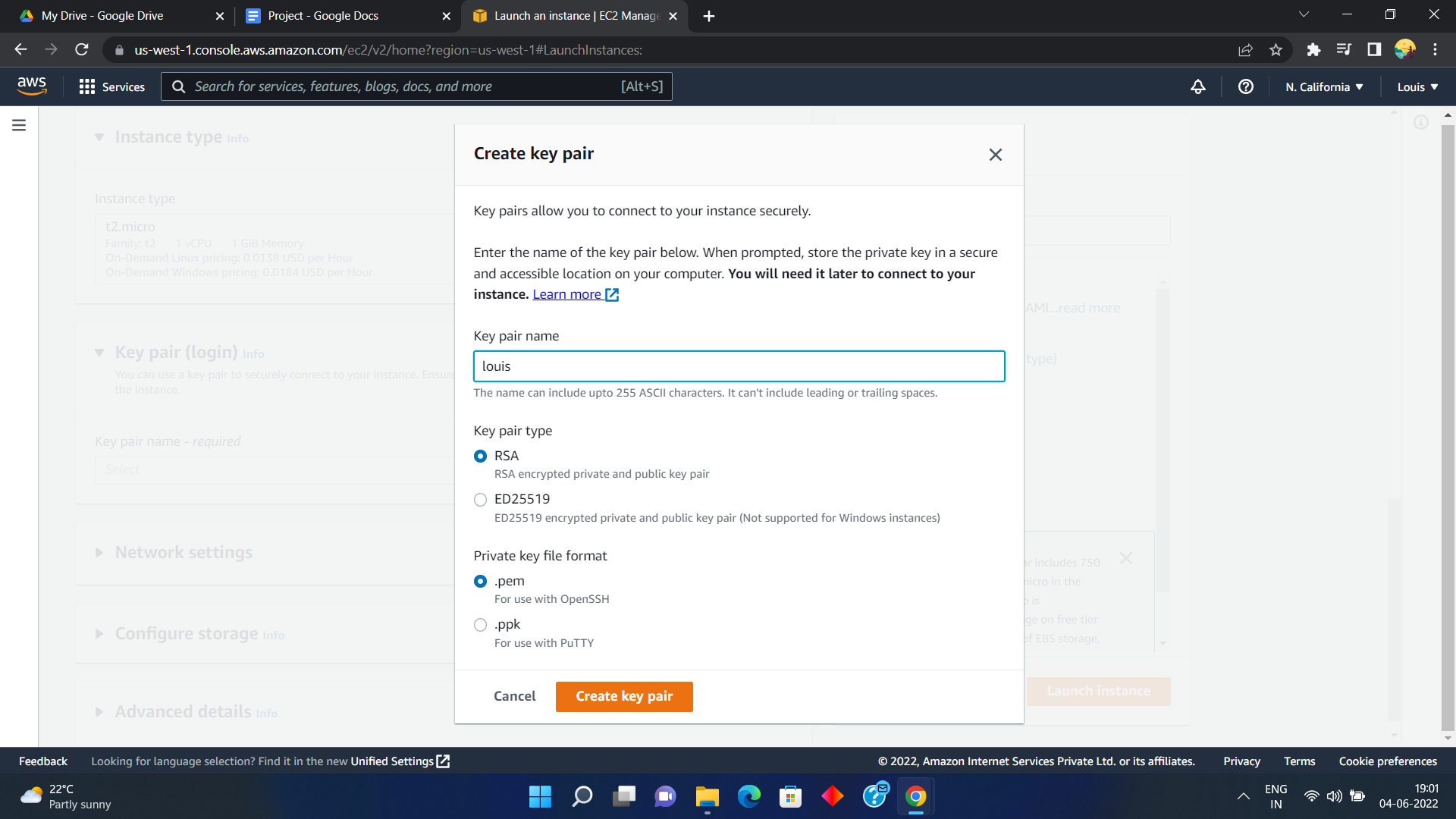1456x819 pixels.
Task: Click the Key pair name input field
Action: (x=739, y=366)
